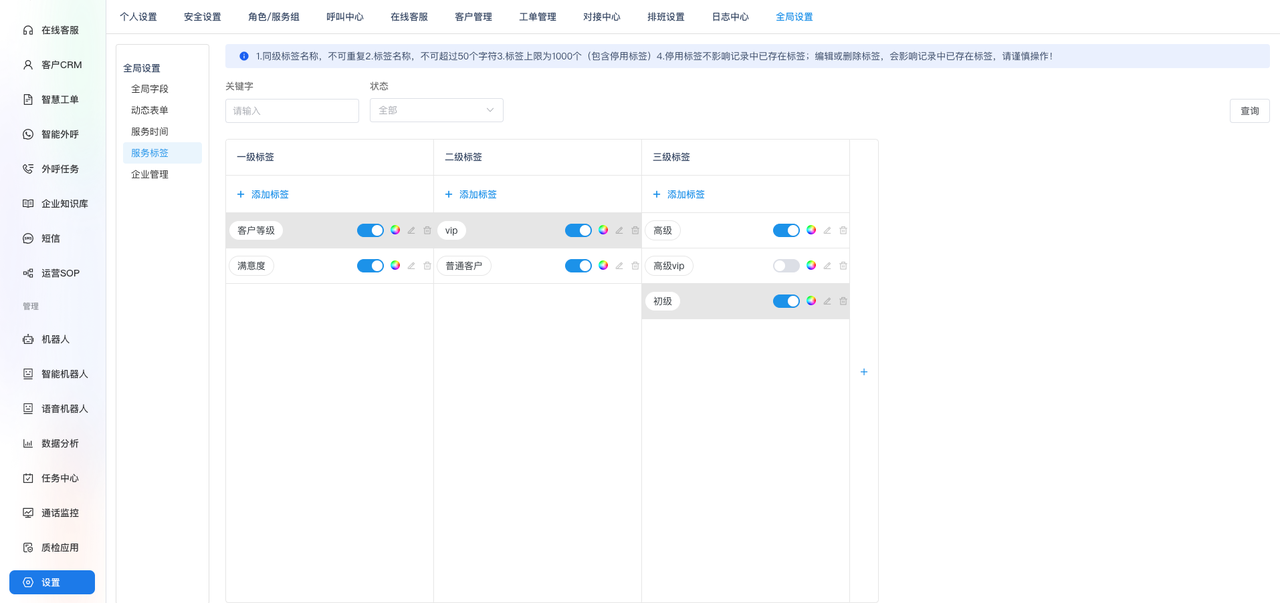Toggle the 普通客户 tag switch
The image size is (1280, 603).
[578, 266]
